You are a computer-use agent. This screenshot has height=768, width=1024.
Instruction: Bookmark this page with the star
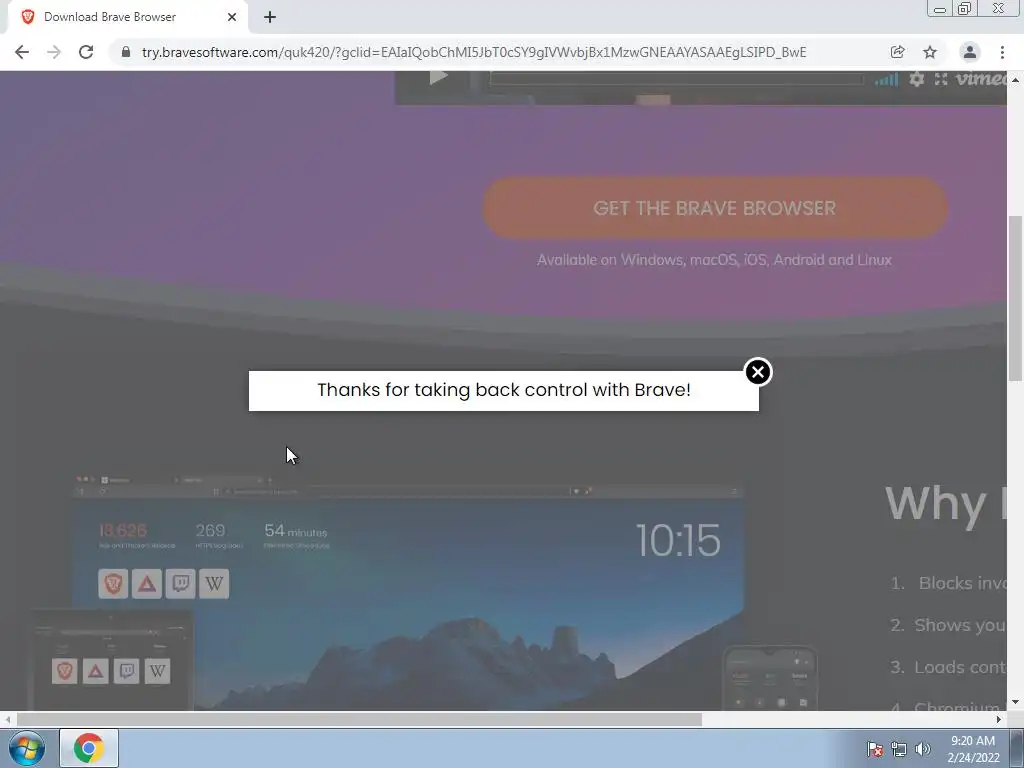[930, 52]
